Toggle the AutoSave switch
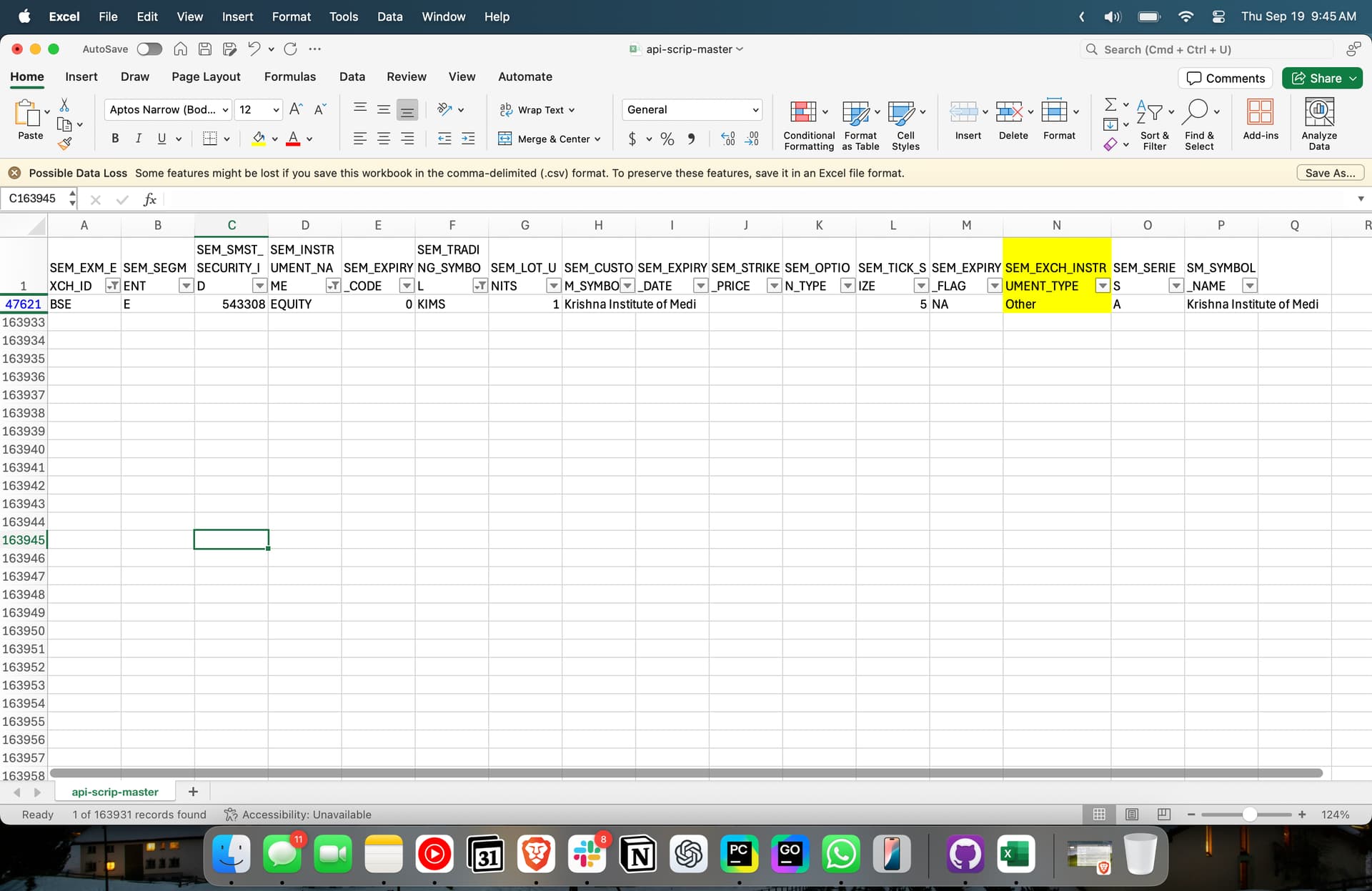This screenshot has height=891, width=1372. [x=149, y=49]
